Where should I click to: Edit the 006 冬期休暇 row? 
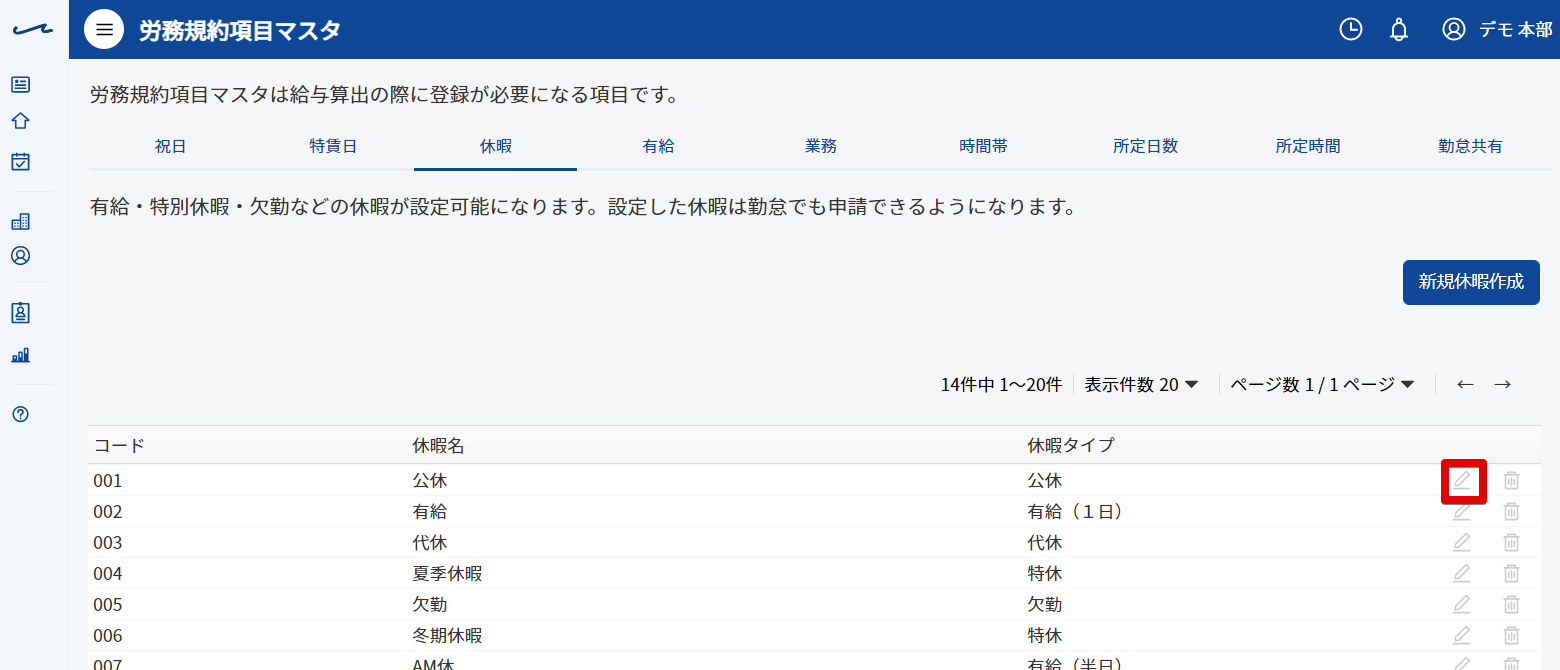click(1462, 635)
